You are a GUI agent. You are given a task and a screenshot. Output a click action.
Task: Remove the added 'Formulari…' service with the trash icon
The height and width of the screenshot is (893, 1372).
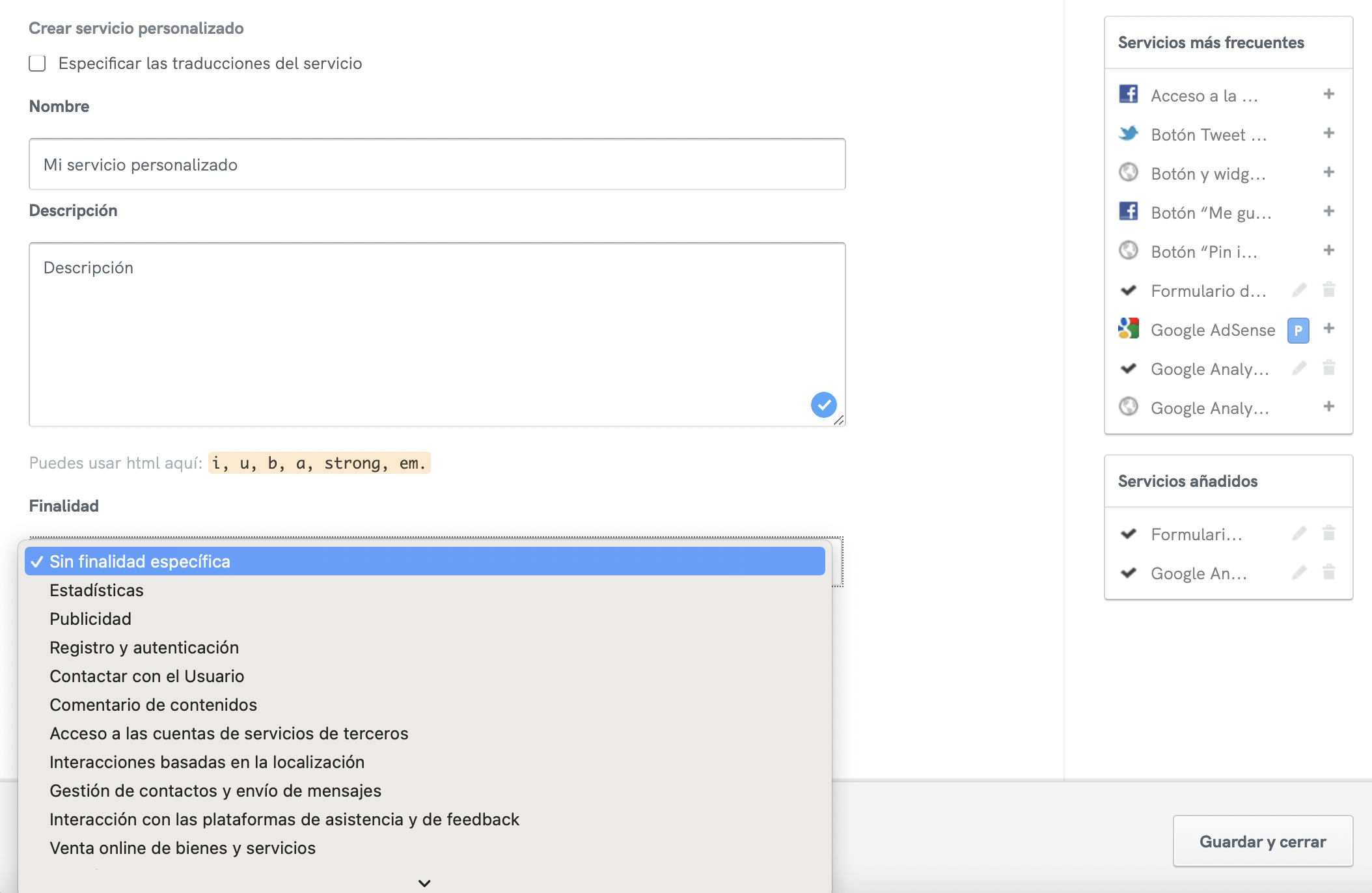(1328, 534)
